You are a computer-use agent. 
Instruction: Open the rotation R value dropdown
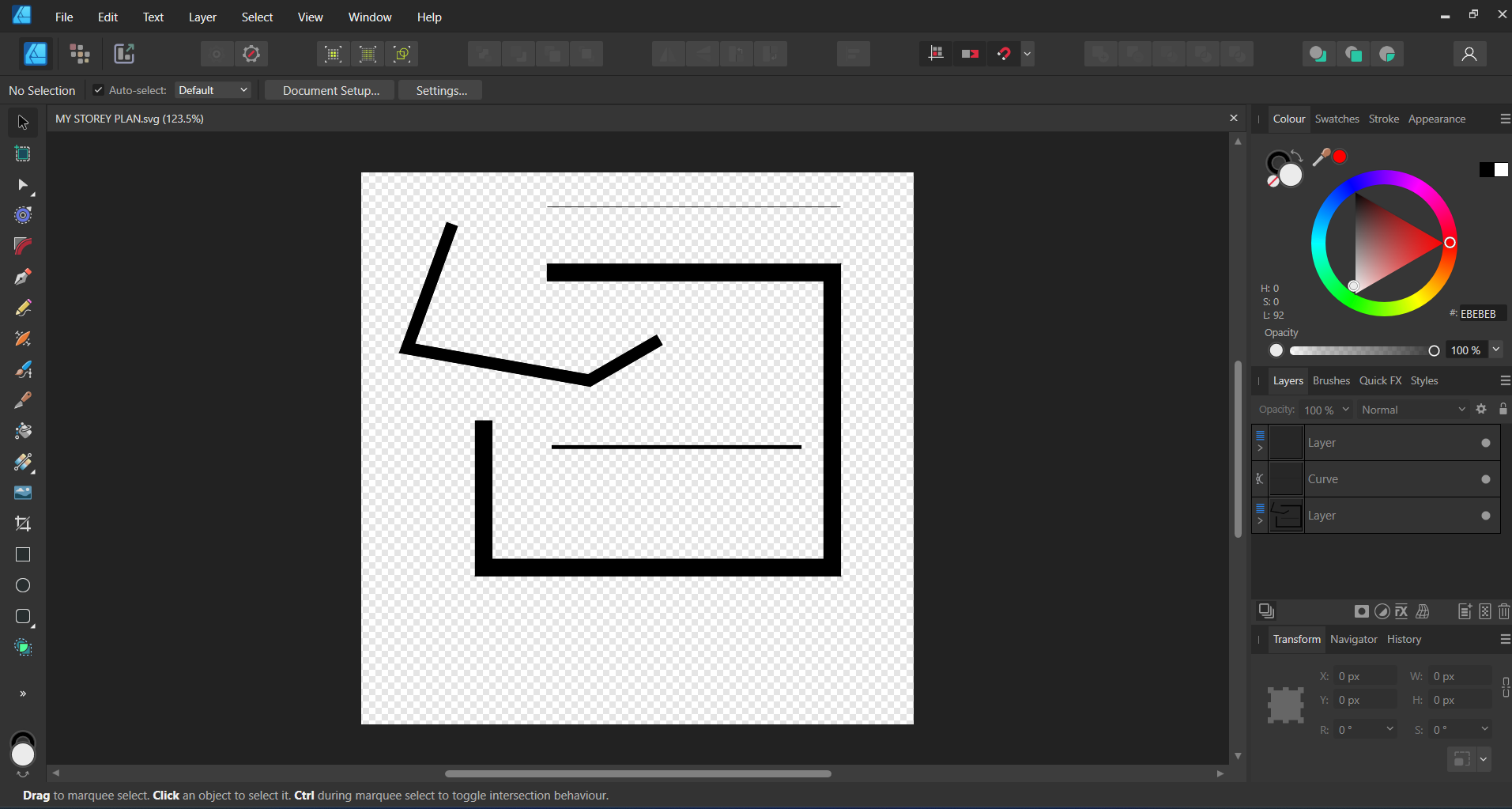tap(1389, 729)
